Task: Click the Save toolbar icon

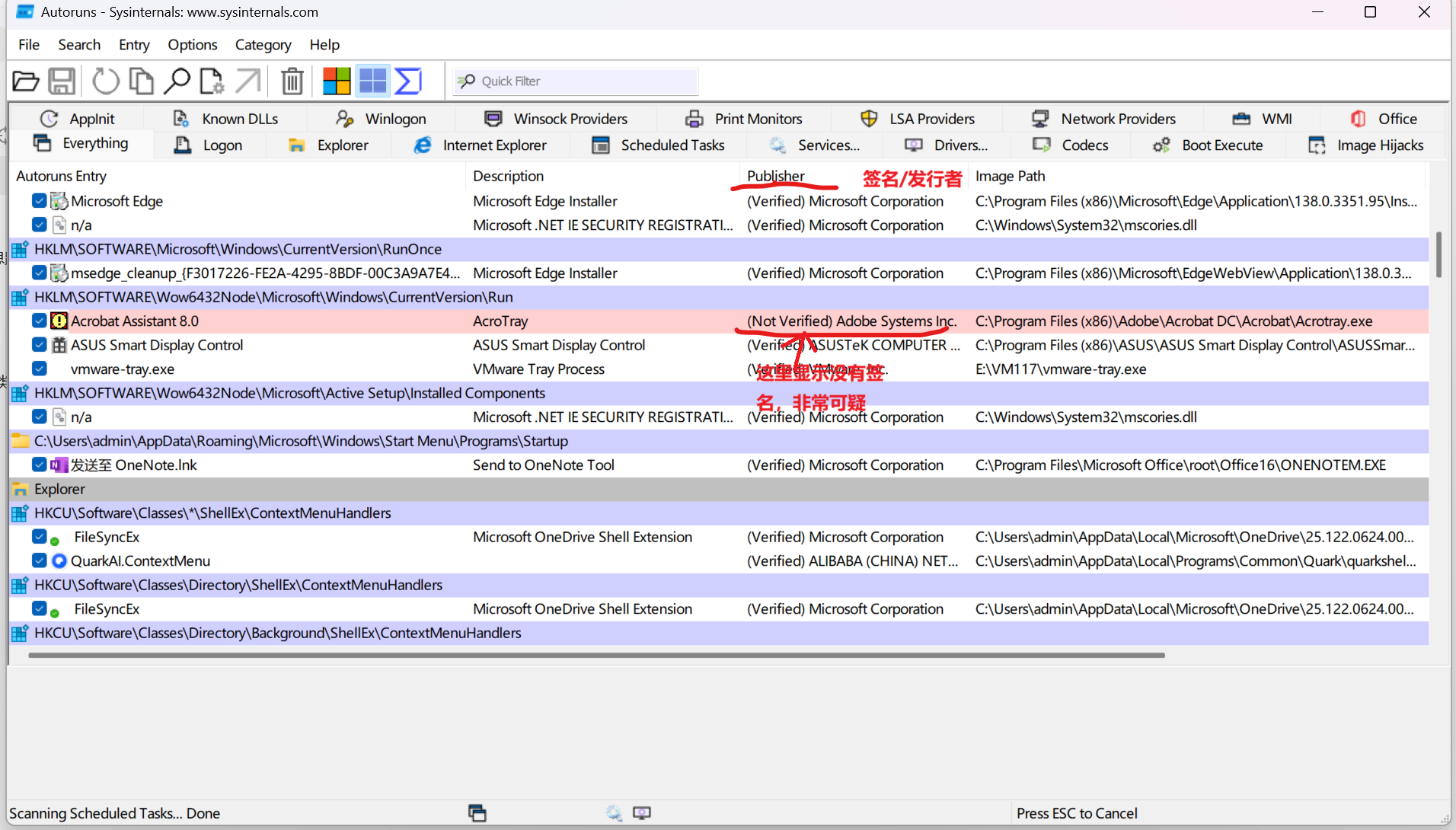Action: [62, 81]
